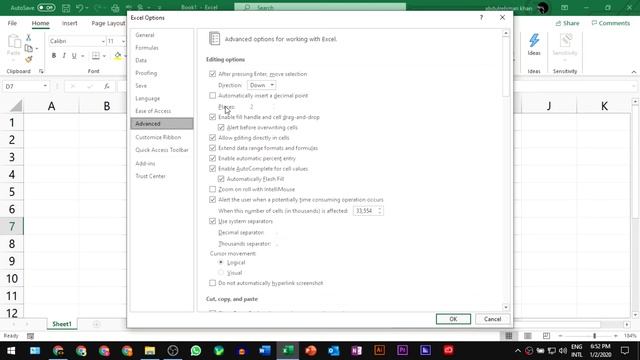640x360 pixels.
Task: Open the Underline style dropdown arrow
Action: click(82, 56)
